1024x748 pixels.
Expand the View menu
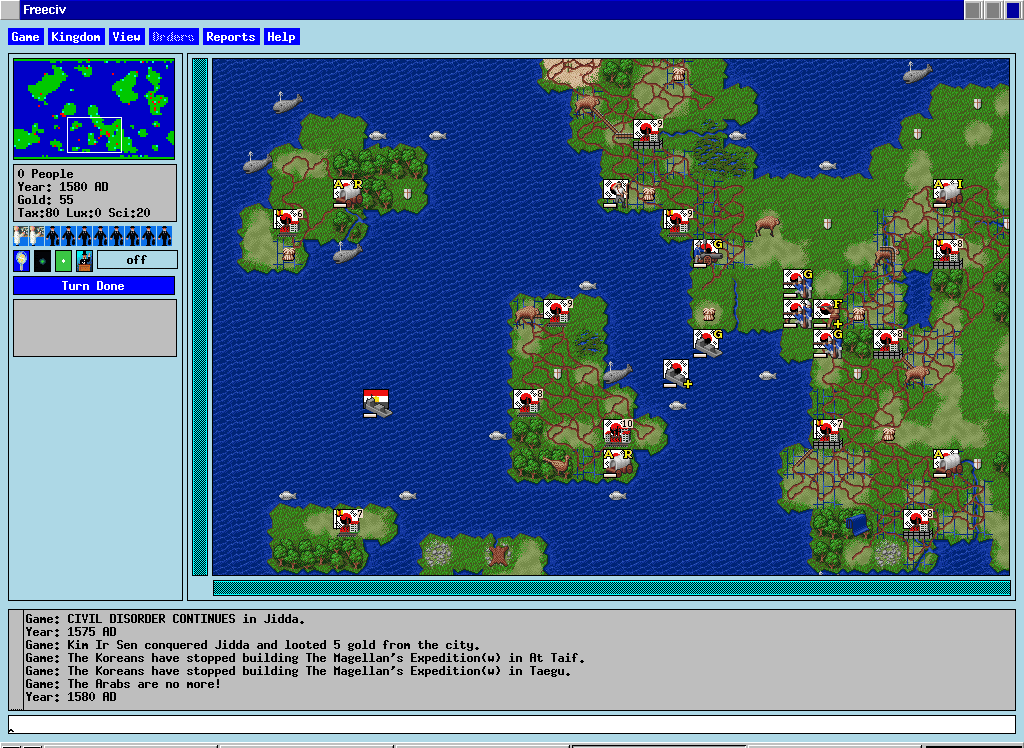coord(126,37)
